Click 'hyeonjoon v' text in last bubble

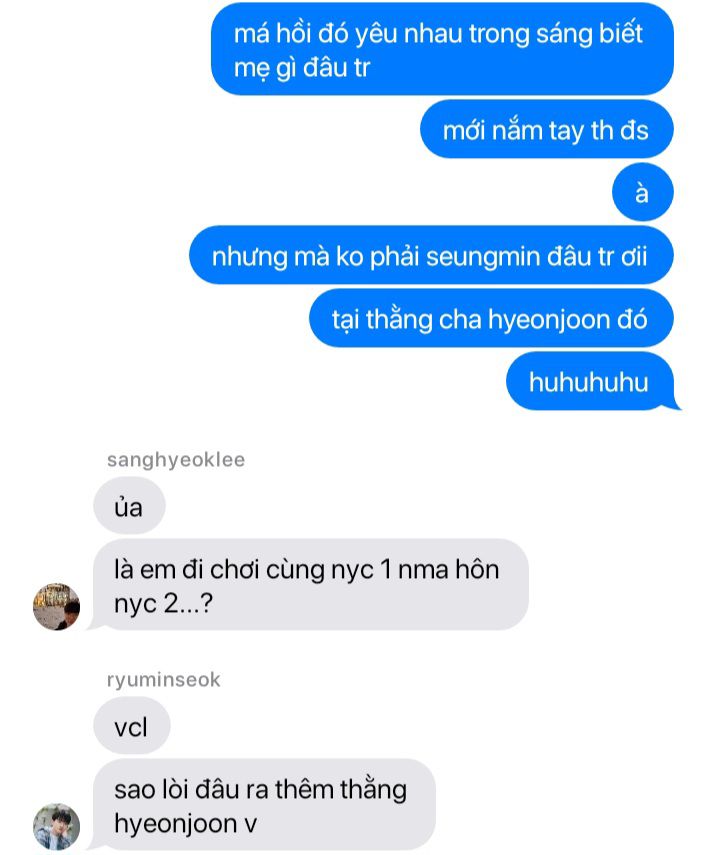(x=185, y=824)
